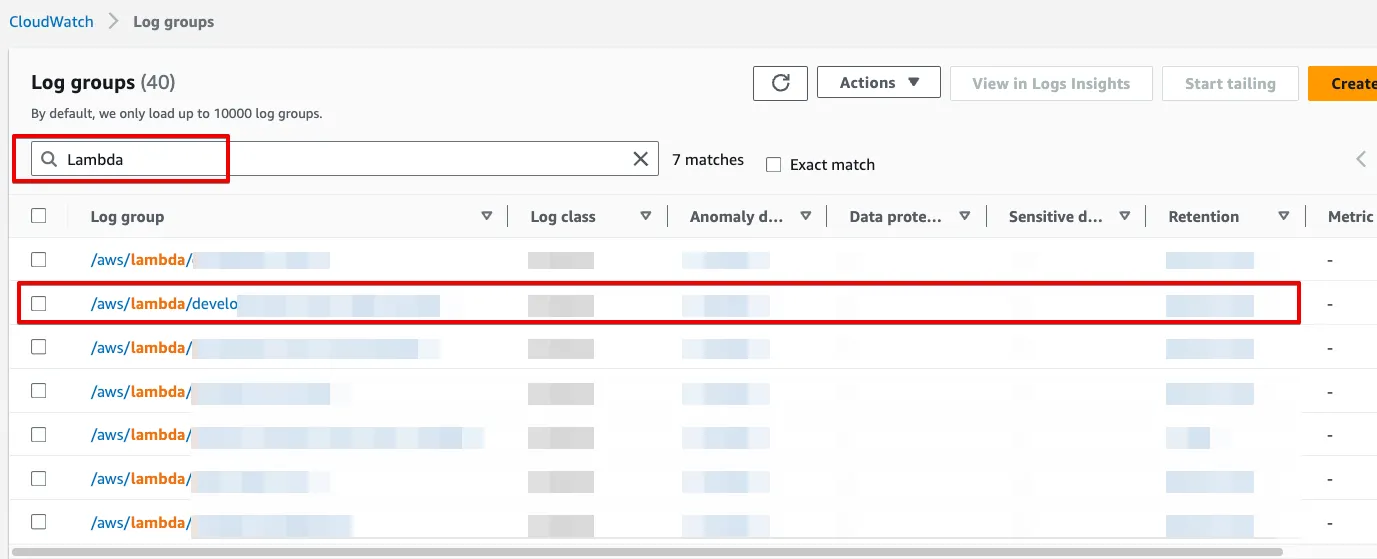Click Log groups breadcrumb text
The image size is (1377, 559).
click(173, 21)
